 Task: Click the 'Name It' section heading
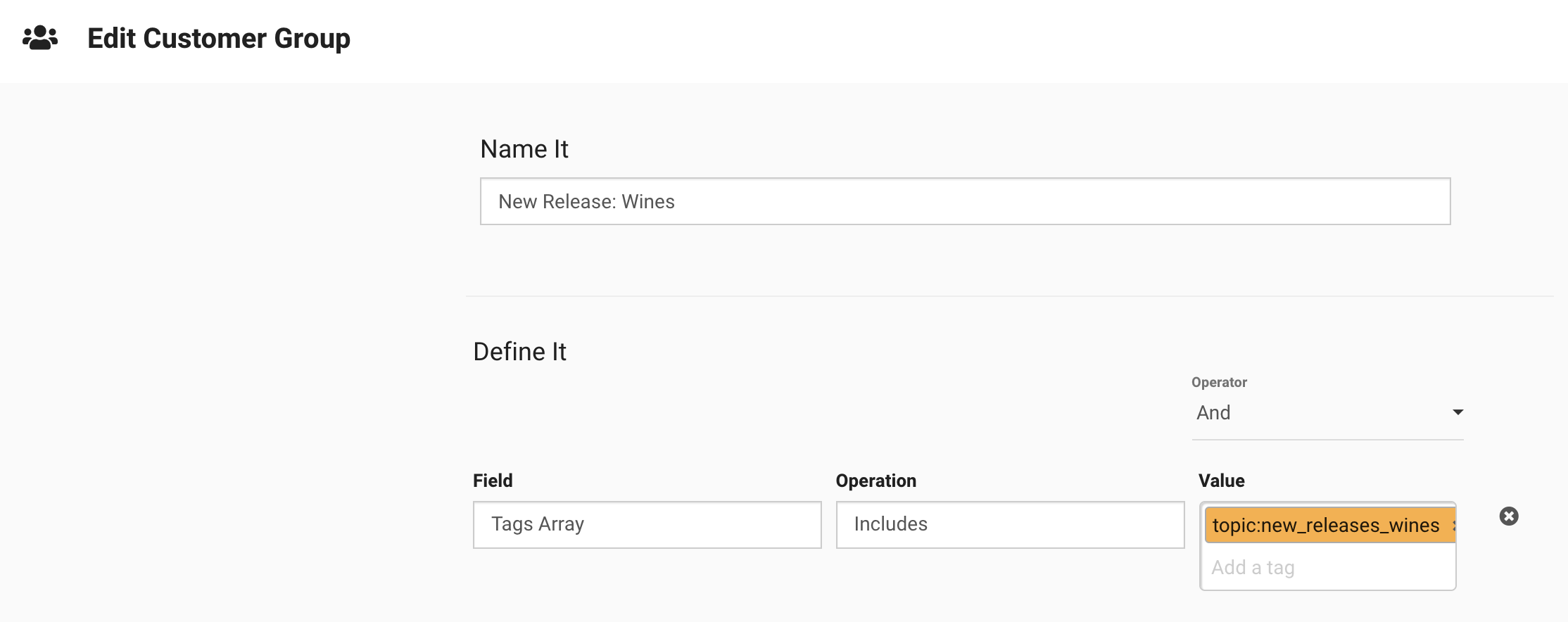(x=524, y=149)
